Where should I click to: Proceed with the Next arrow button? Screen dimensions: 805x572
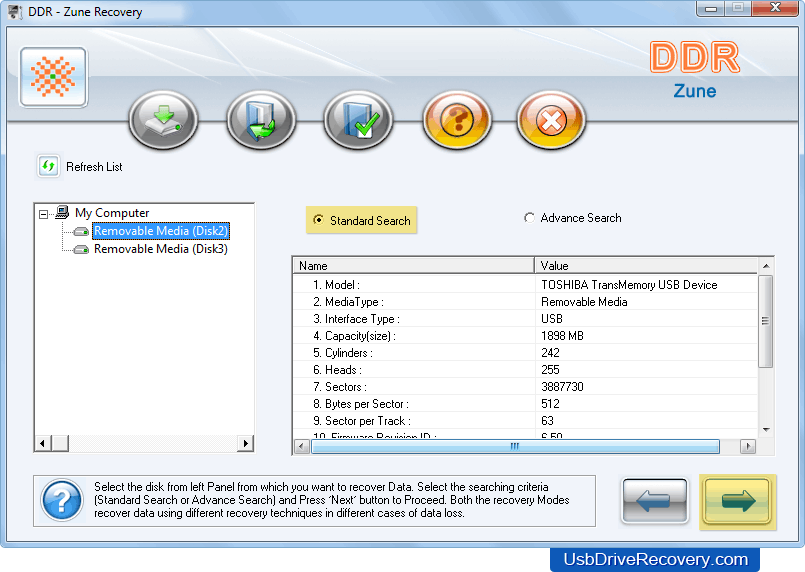point(737,501)
